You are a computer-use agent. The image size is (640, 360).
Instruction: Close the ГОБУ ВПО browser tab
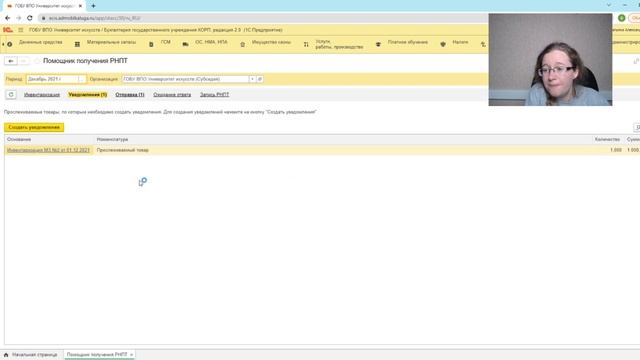(x=80, y=6)
